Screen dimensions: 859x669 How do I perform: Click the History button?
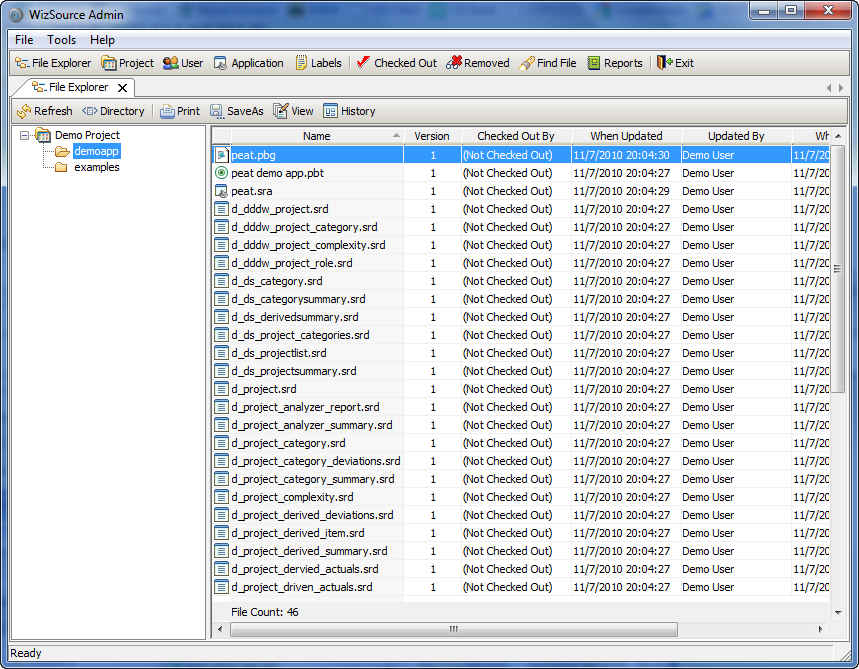point(349,111)
